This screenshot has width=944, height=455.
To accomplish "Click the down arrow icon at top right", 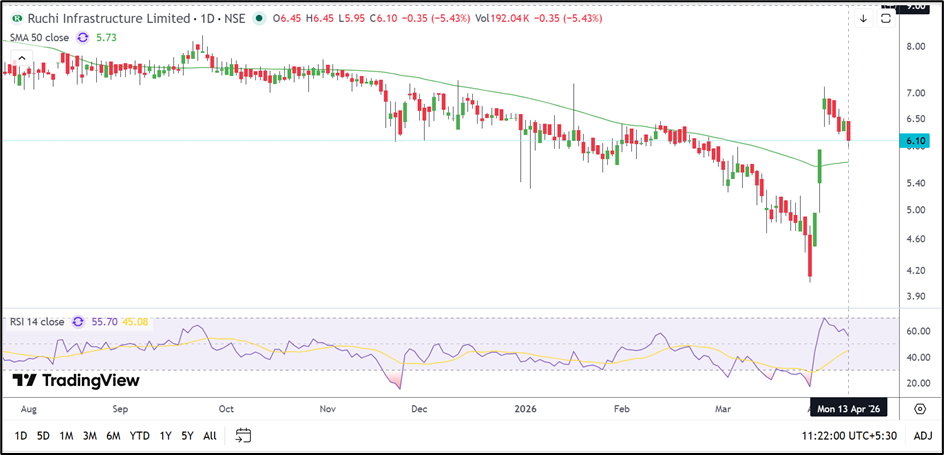I will tap(863, 18).
